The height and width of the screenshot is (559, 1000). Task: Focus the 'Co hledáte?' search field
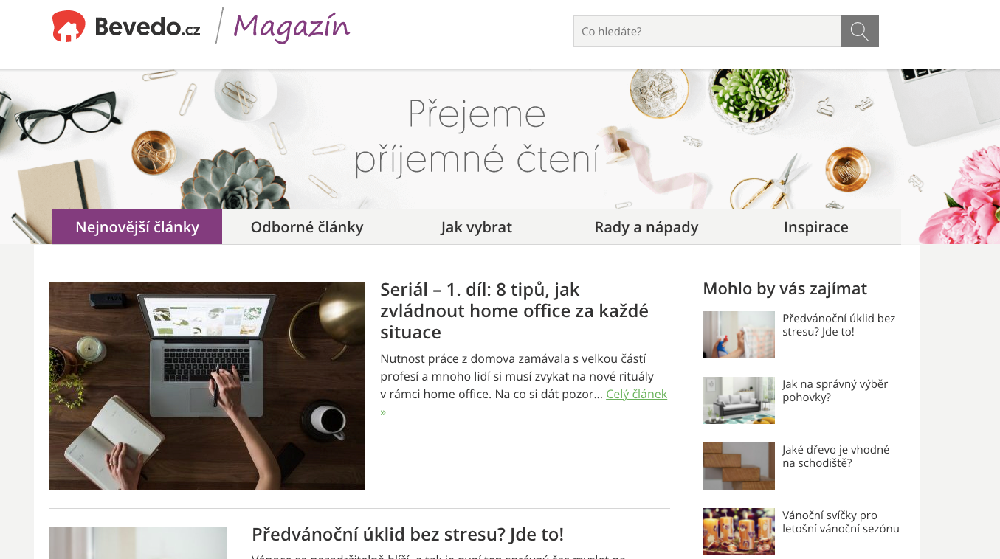pos(707,31)
